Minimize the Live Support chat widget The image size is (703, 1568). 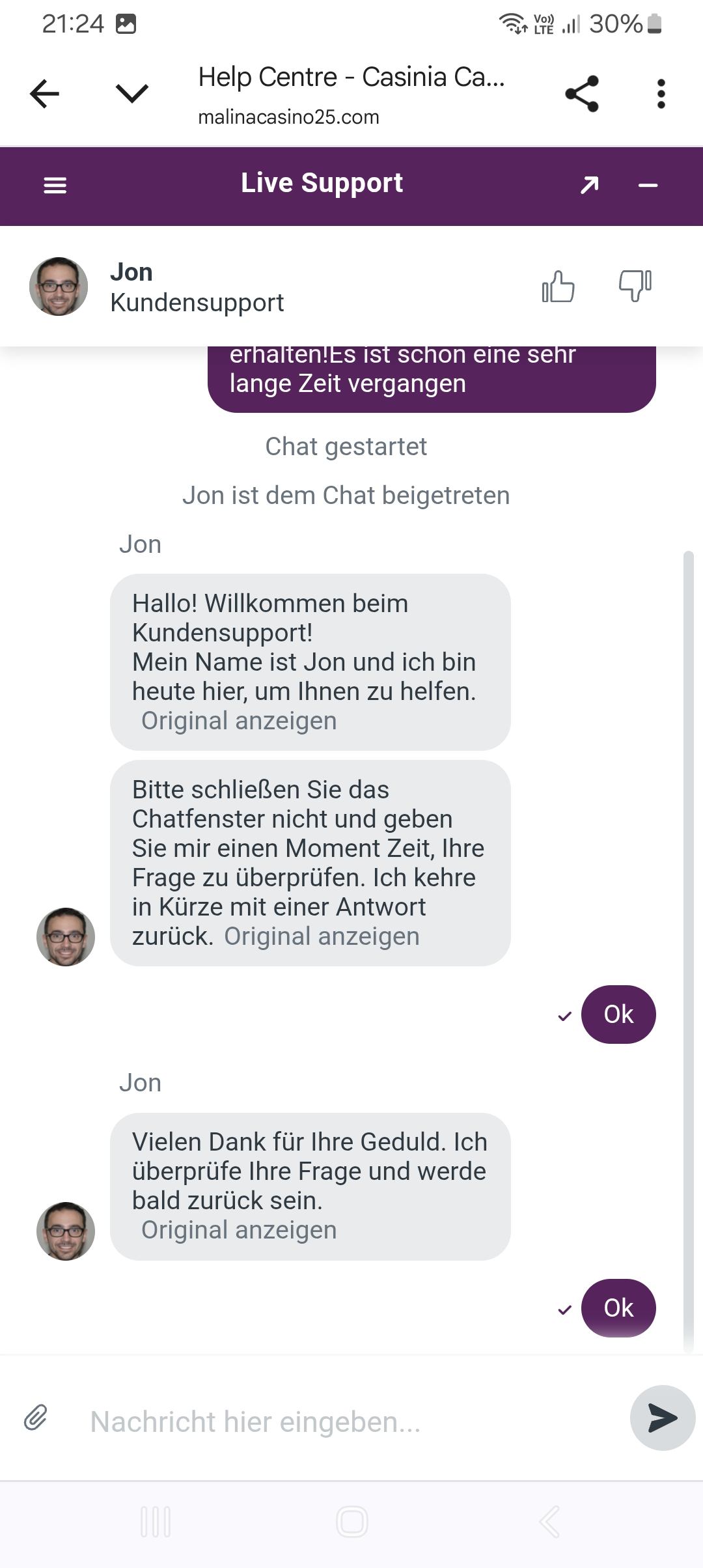tap(648, 186)
